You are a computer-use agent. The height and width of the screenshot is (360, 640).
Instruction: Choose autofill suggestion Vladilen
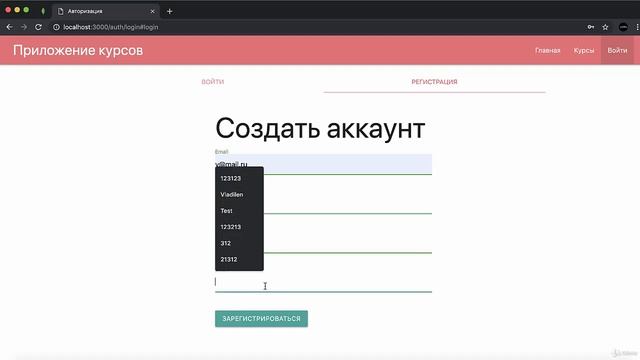point(239,195)
